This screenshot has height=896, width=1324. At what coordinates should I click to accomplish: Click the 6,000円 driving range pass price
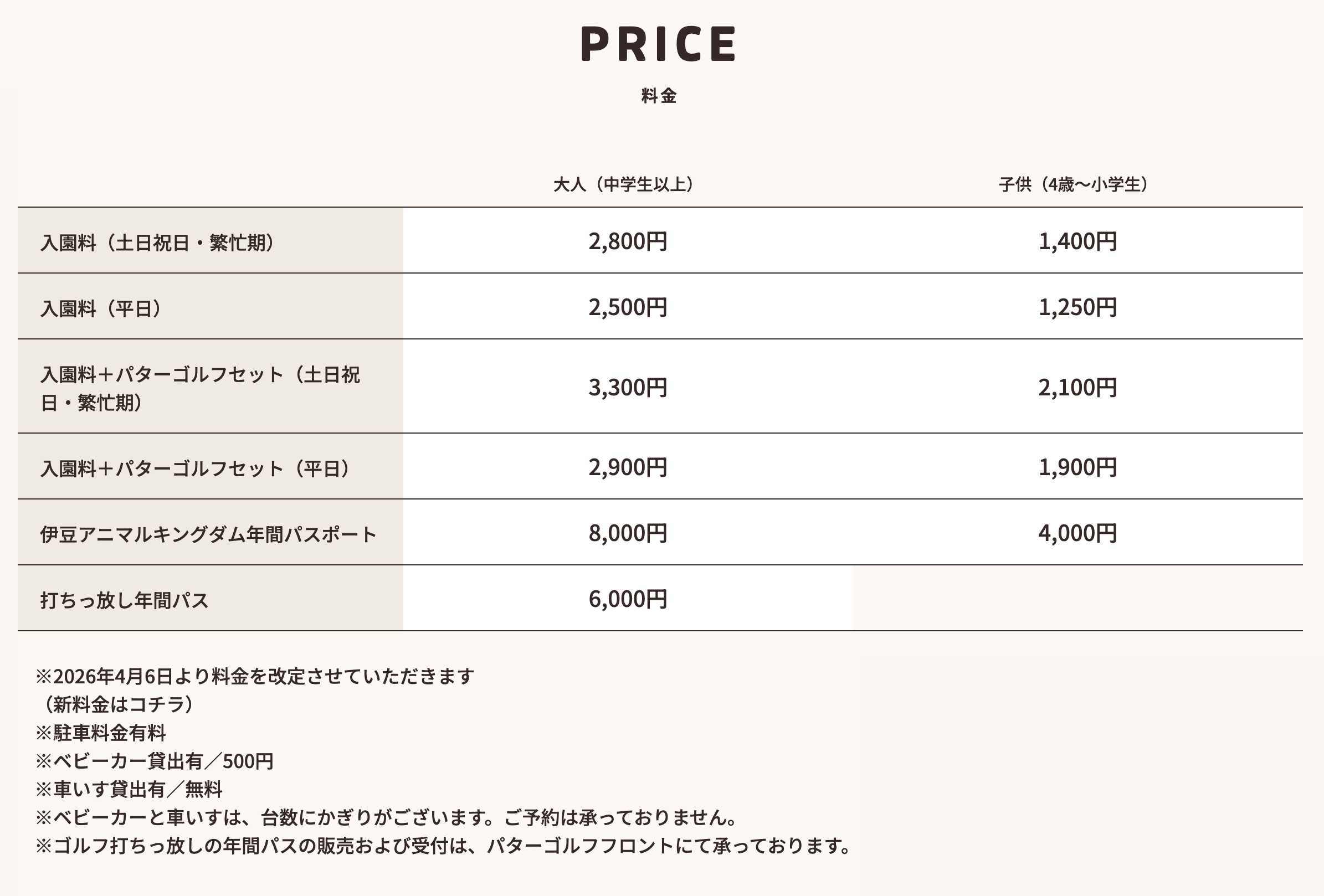pos(627,599)
